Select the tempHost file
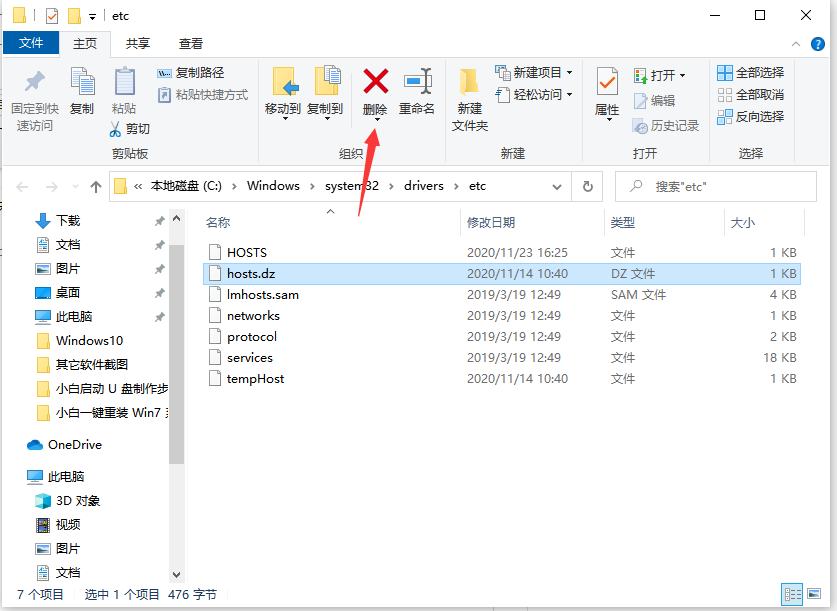Screen dimensions: 837x611 pyautogui.click(x=502, y=378)
